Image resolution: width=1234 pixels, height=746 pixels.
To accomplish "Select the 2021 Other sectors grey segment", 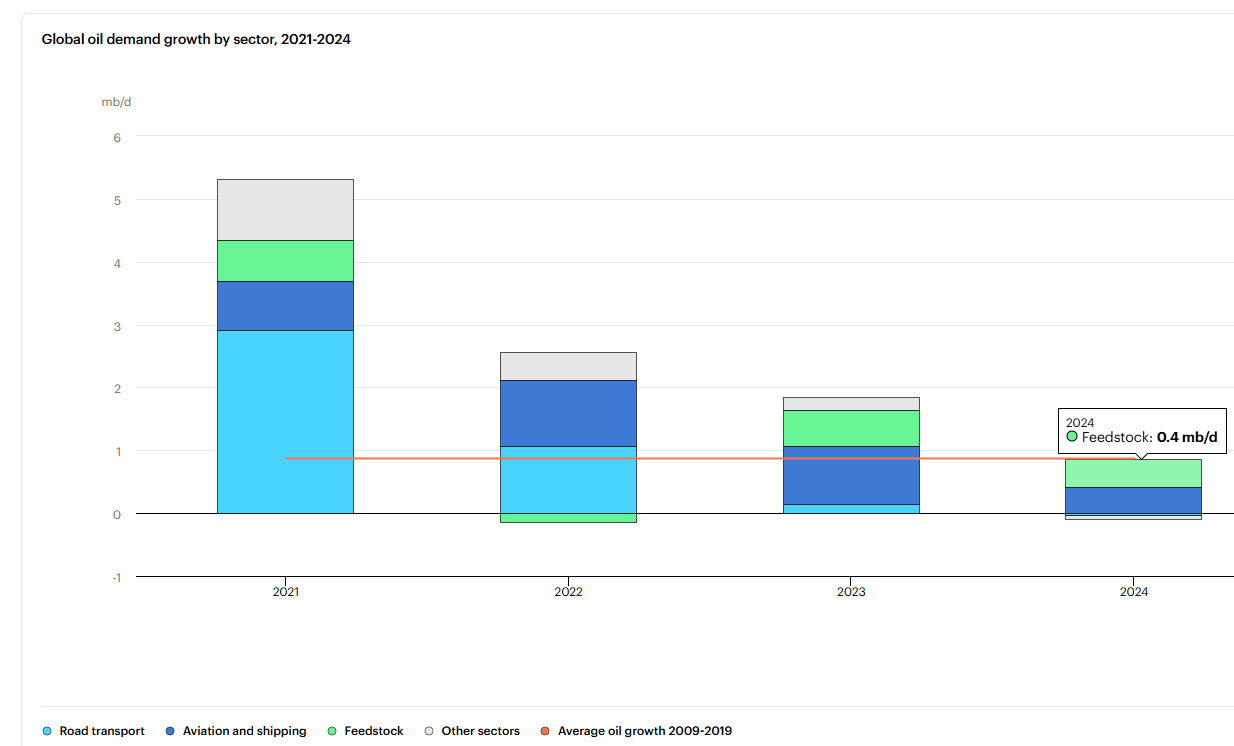I will click(285, 210).
